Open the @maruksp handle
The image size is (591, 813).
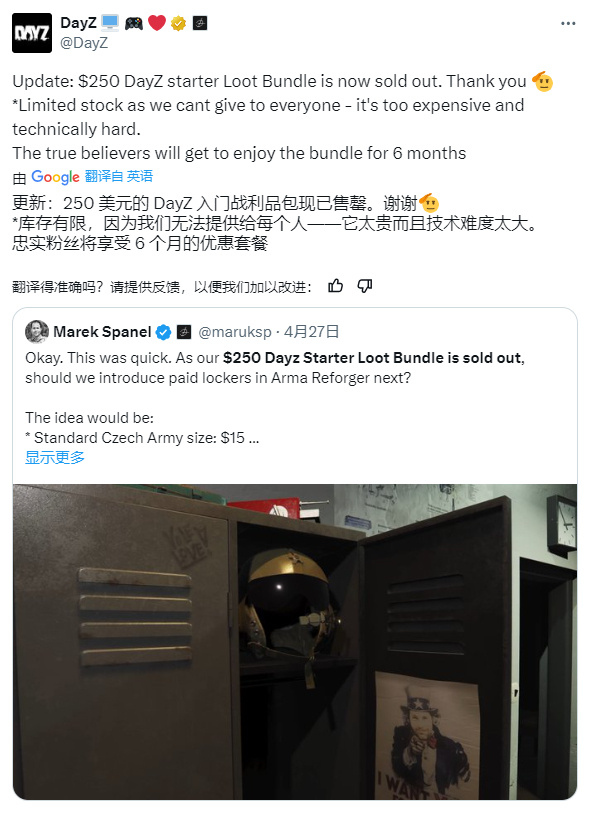[235, 332]
